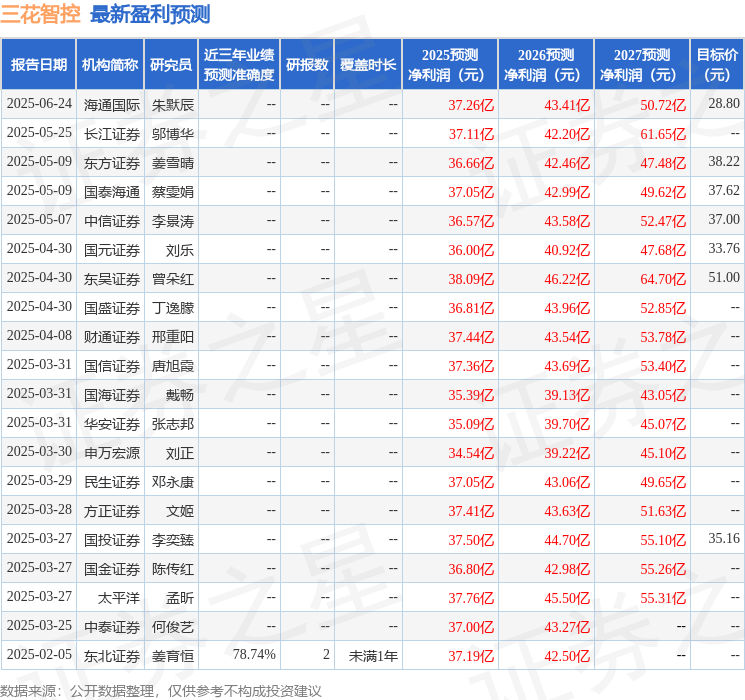Click analyst name 姜育恒

(173, 656)
